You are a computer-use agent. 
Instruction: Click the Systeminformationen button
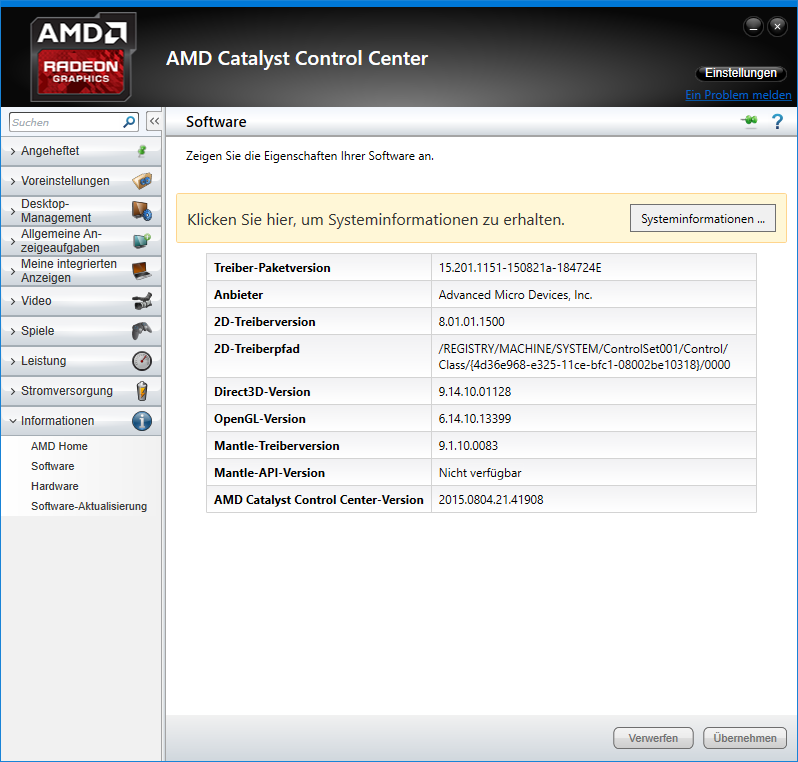pos(703,218)
